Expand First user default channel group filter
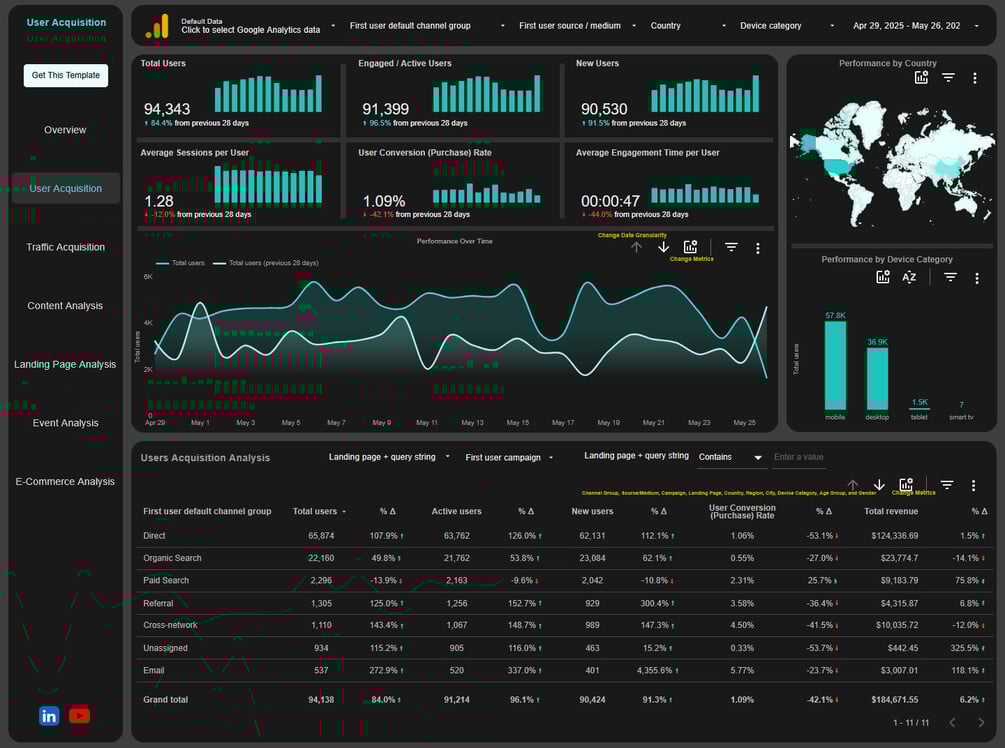 point(427,26)
